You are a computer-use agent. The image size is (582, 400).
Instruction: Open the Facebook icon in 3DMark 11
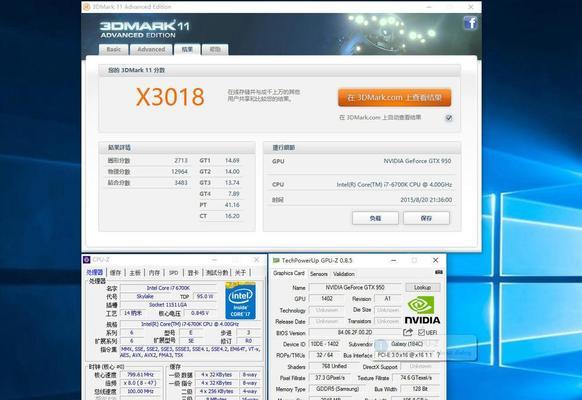coord(471,23)
